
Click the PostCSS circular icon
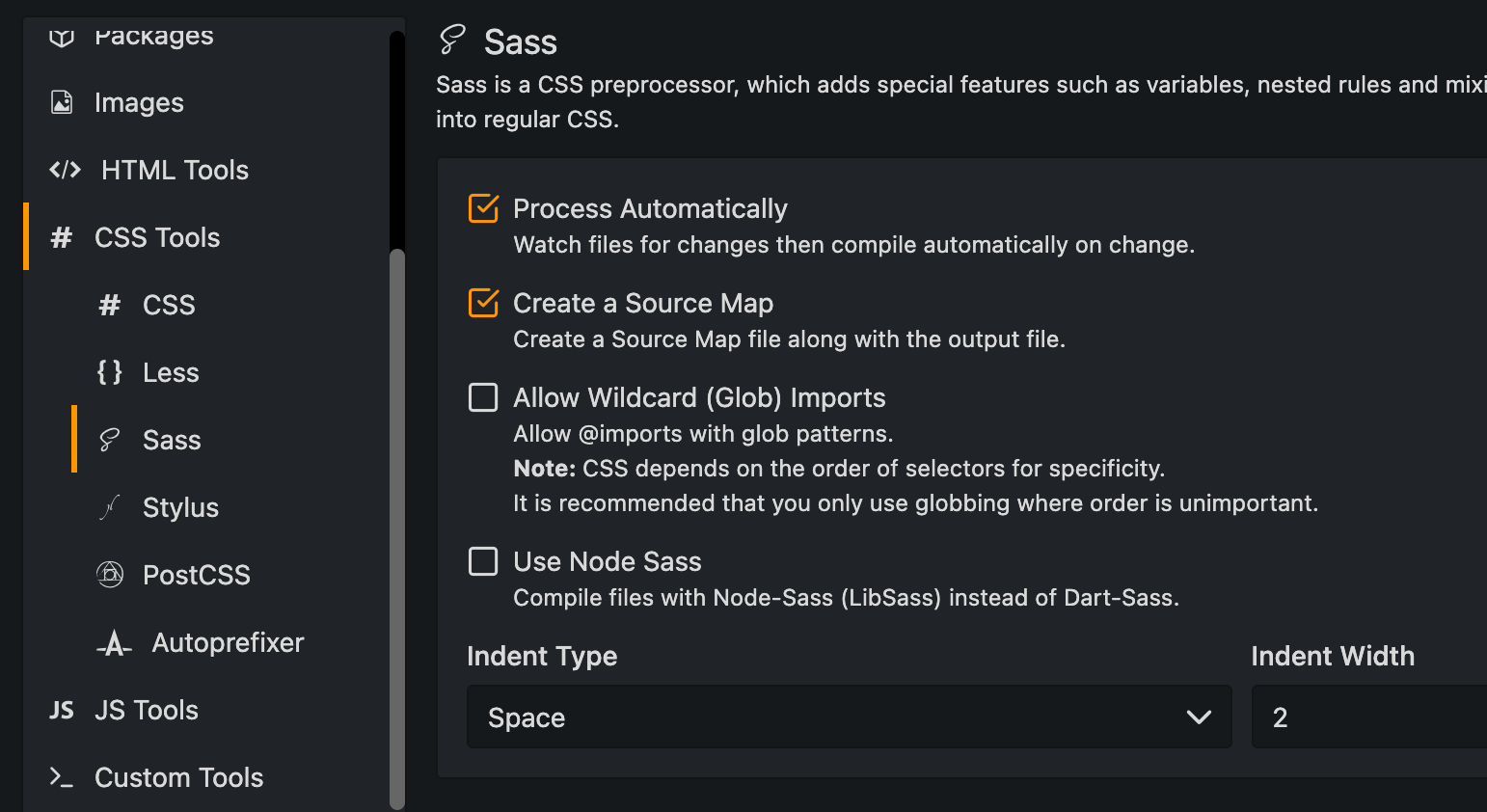tap(110, 575)
